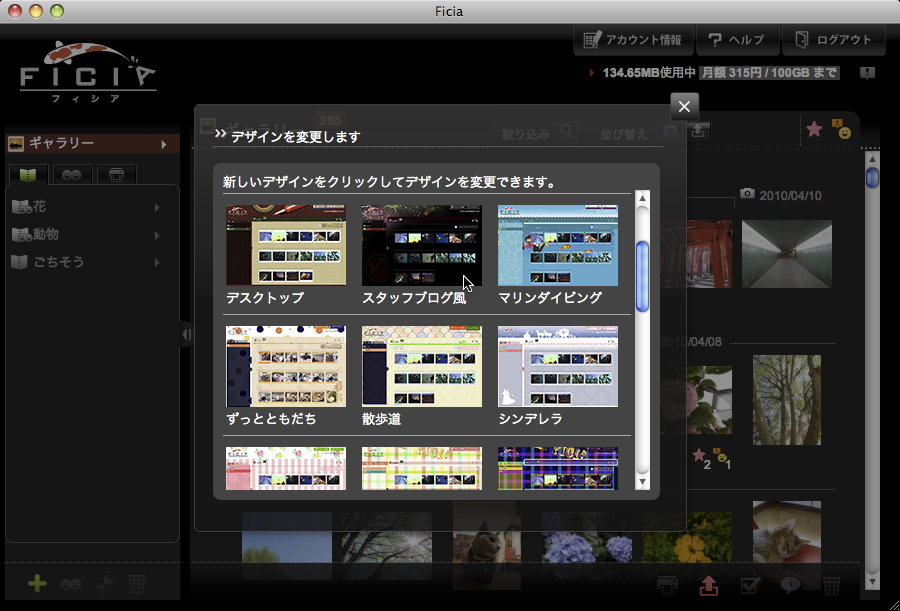Click the notification speech bubble icon
The image size is (900, 611).
pos(867,73)
